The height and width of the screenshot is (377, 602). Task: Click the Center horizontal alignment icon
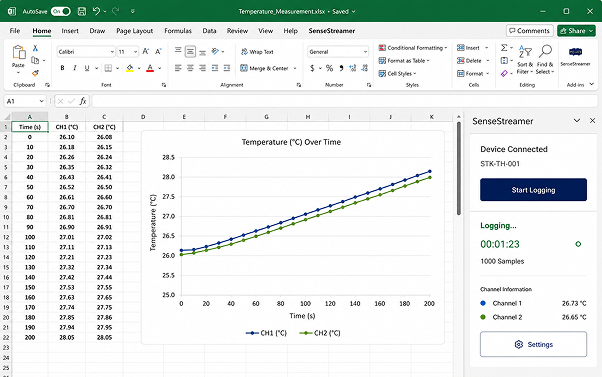click(x=190, y=68)
